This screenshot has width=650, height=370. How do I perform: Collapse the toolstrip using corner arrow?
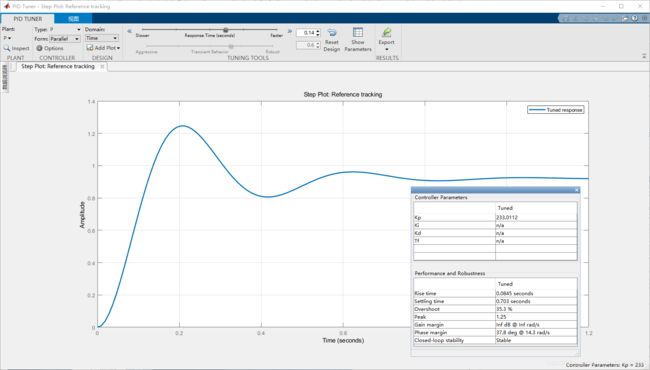[644, 56]
